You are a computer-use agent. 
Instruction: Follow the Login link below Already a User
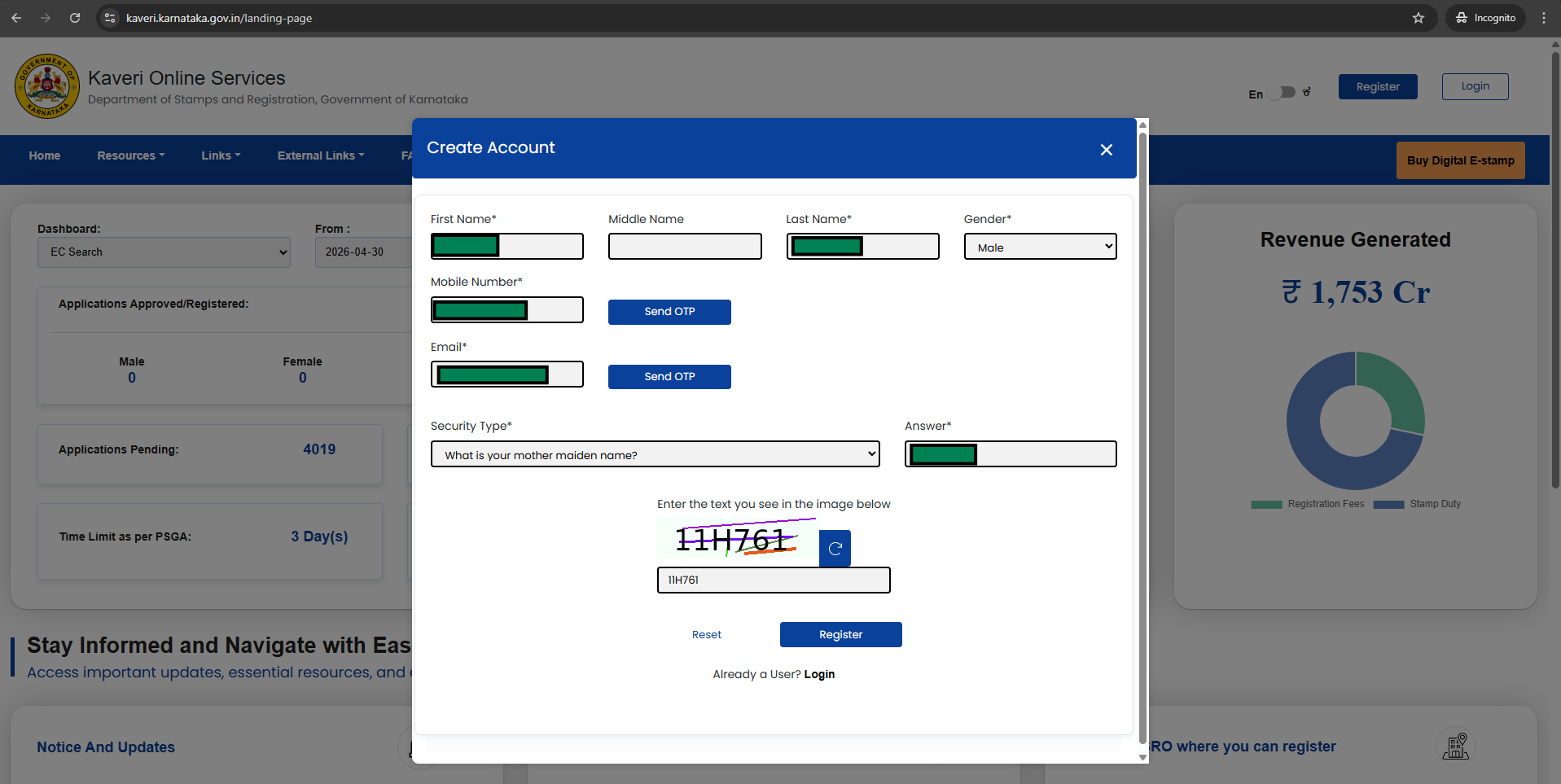pos(819,674)
